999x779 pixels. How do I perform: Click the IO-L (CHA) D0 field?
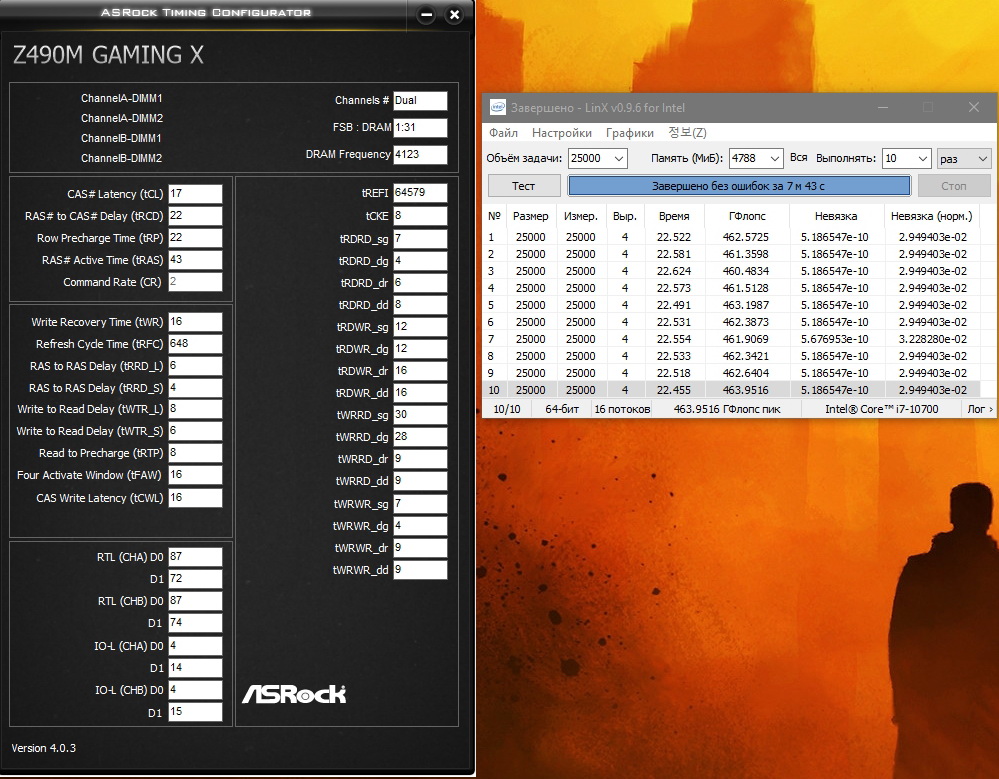pos(195,646)
